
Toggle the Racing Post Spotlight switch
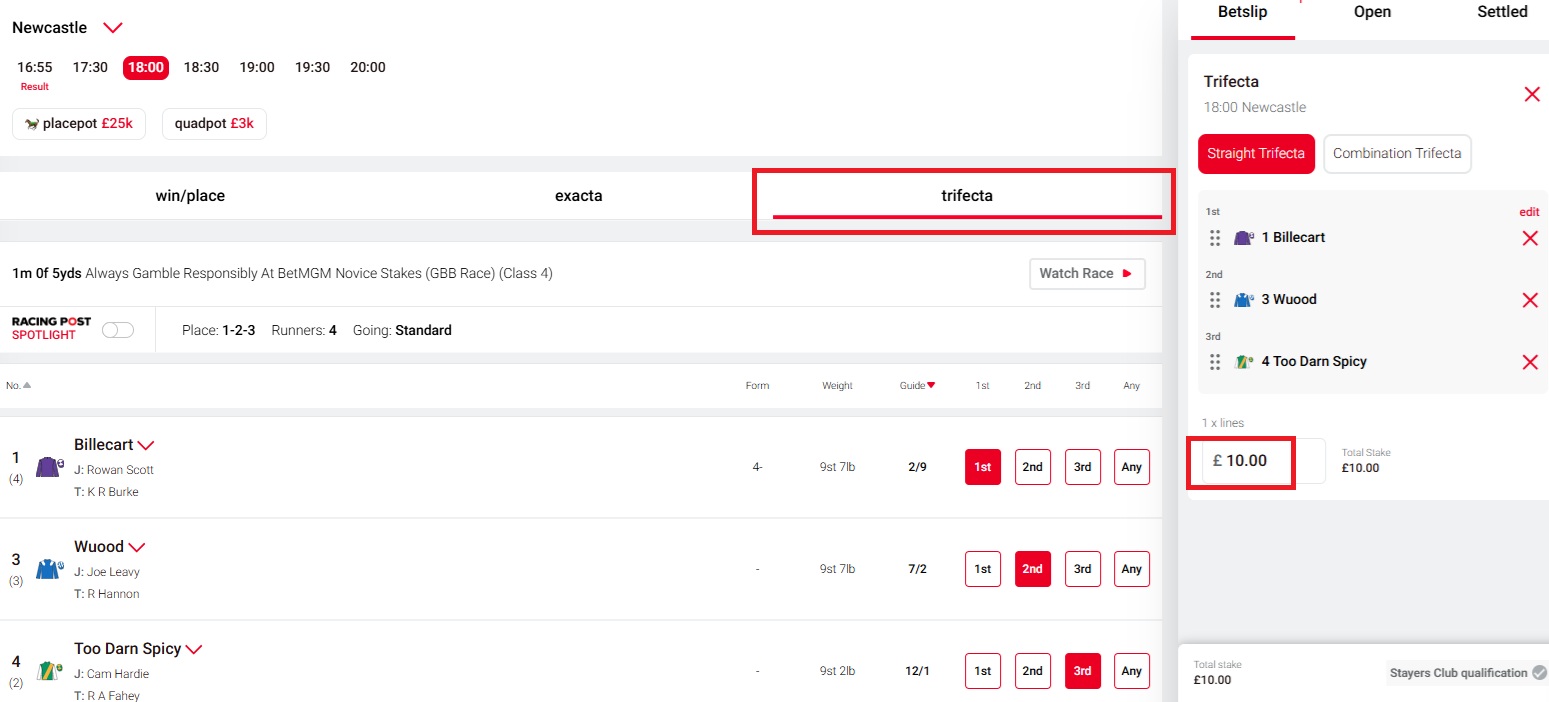(x=118, y=330)
